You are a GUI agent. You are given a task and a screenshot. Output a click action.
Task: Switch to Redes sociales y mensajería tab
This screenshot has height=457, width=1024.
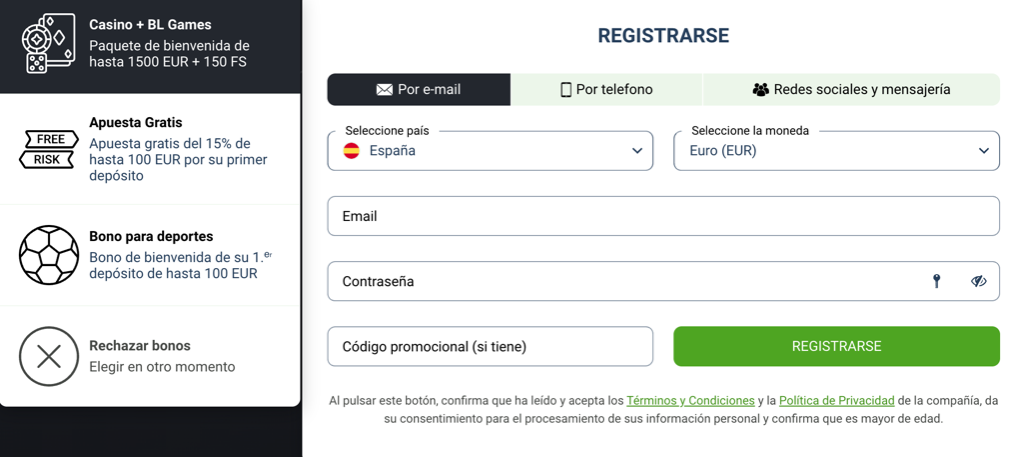pos(851,90)
